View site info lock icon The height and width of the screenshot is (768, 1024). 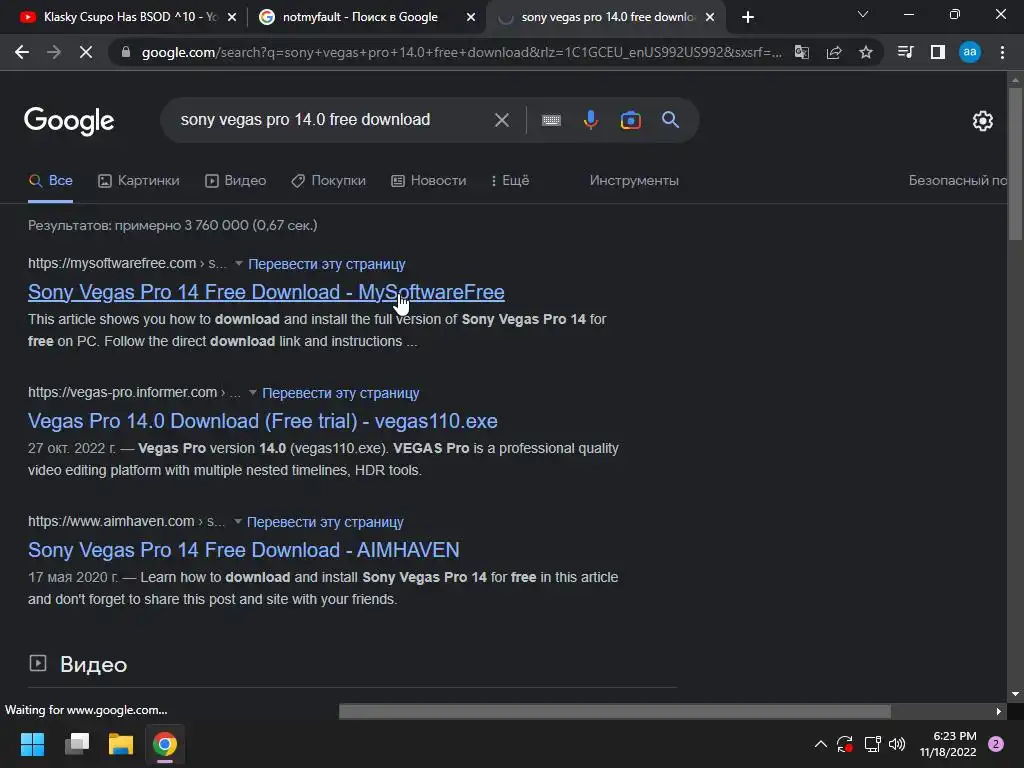pyautogui.click(x=126, y=52)
